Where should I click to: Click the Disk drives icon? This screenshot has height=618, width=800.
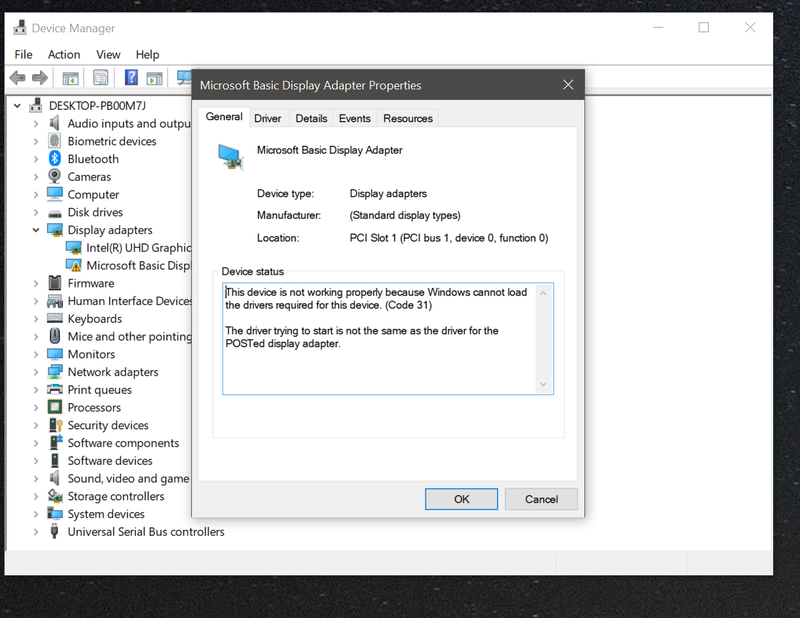55,213
